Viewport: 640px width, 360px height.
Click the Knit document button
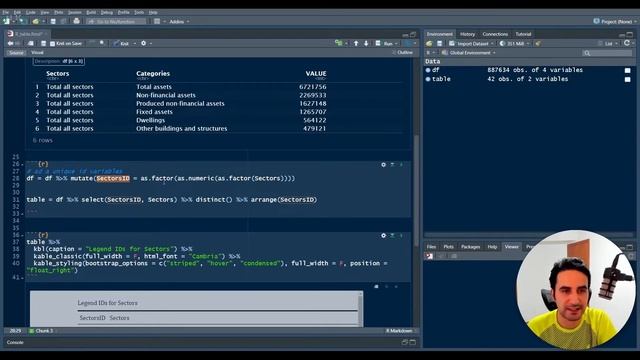click(122, 43)
